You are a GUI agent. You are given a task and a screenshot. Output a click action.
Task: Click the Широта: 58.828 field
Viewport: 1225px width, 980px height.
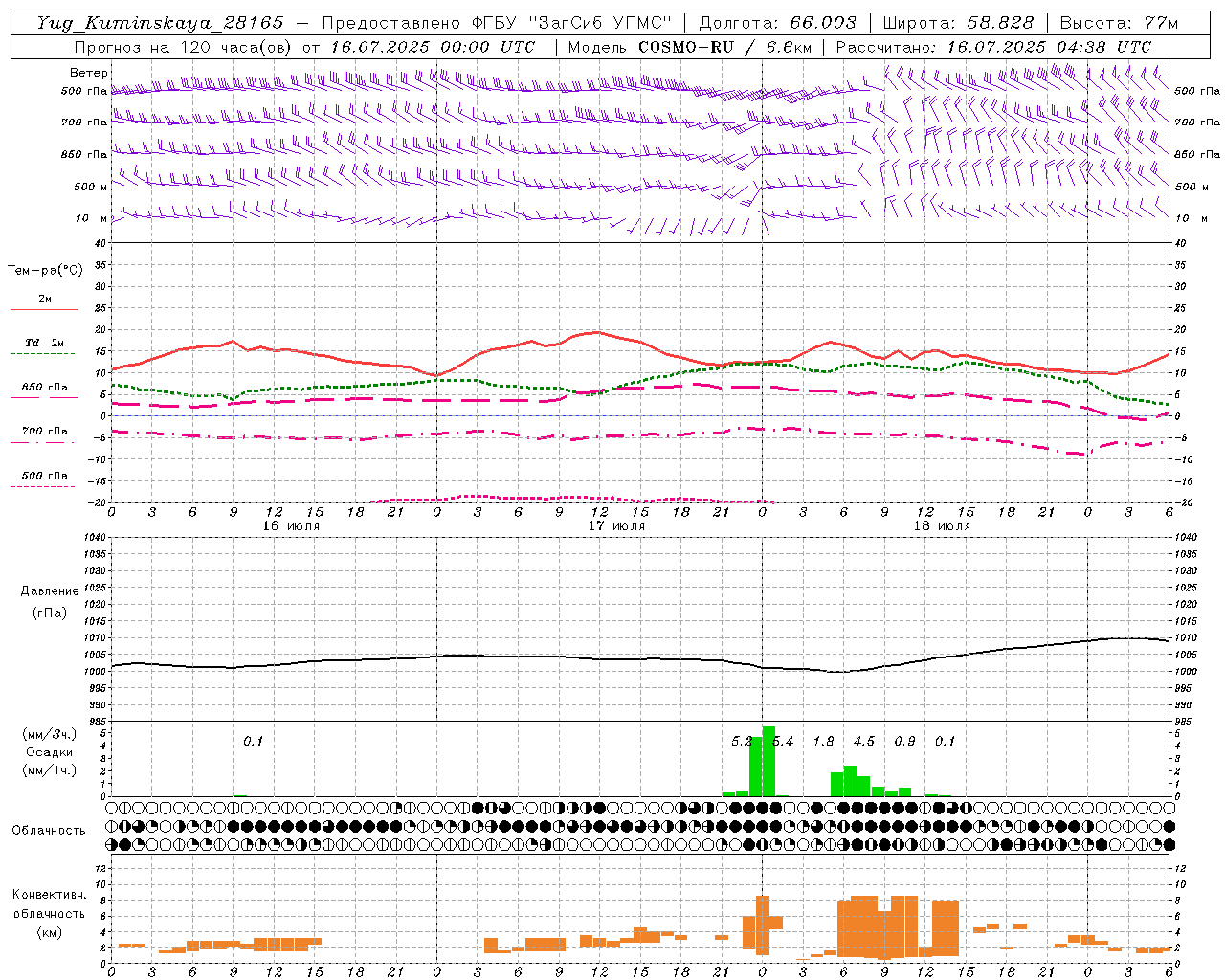coord(958,23)
